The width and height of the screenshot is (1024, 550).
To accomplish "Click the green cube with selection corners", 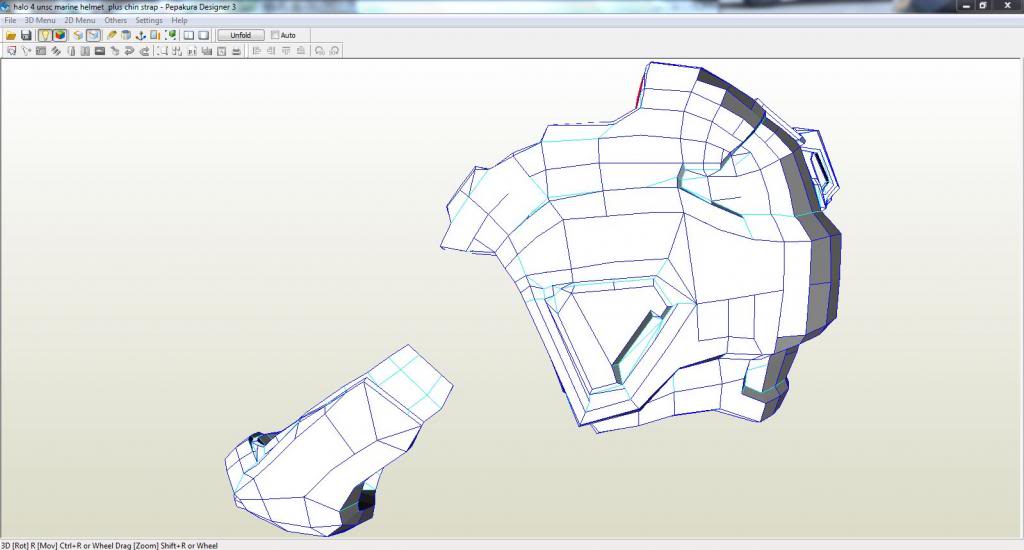I will [x=170, y=35].
